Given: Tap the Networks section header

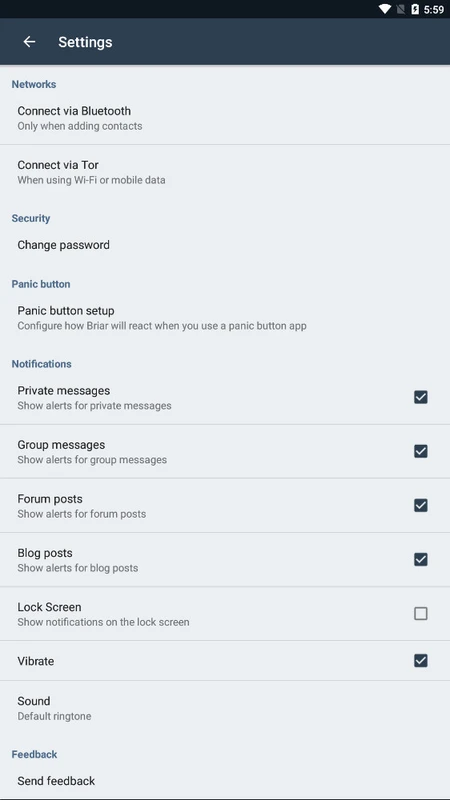Looking at the screenshot, I should point(34,84).
